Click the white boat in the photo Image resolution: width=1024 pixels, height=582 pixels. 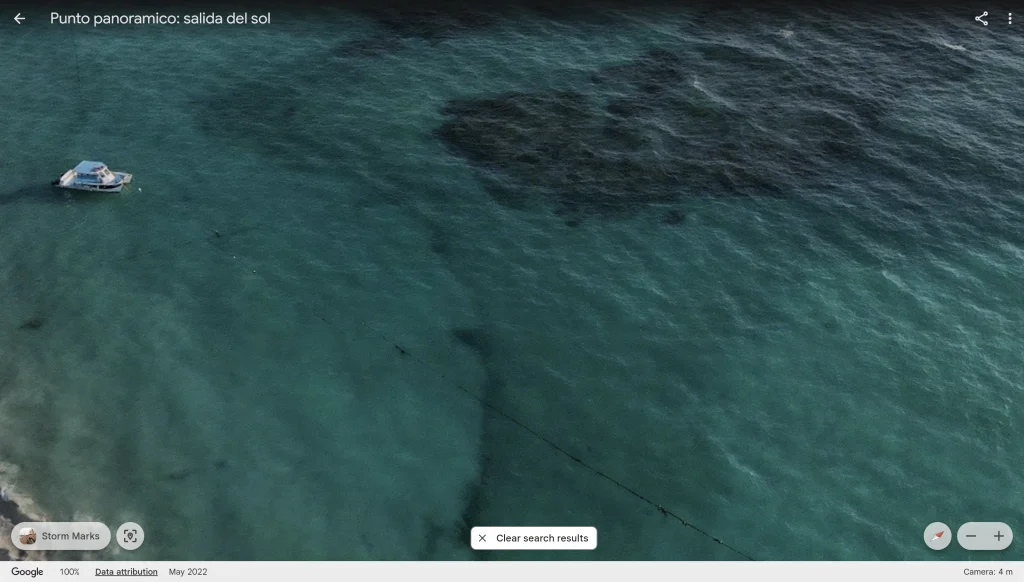[x=94, y=176]
